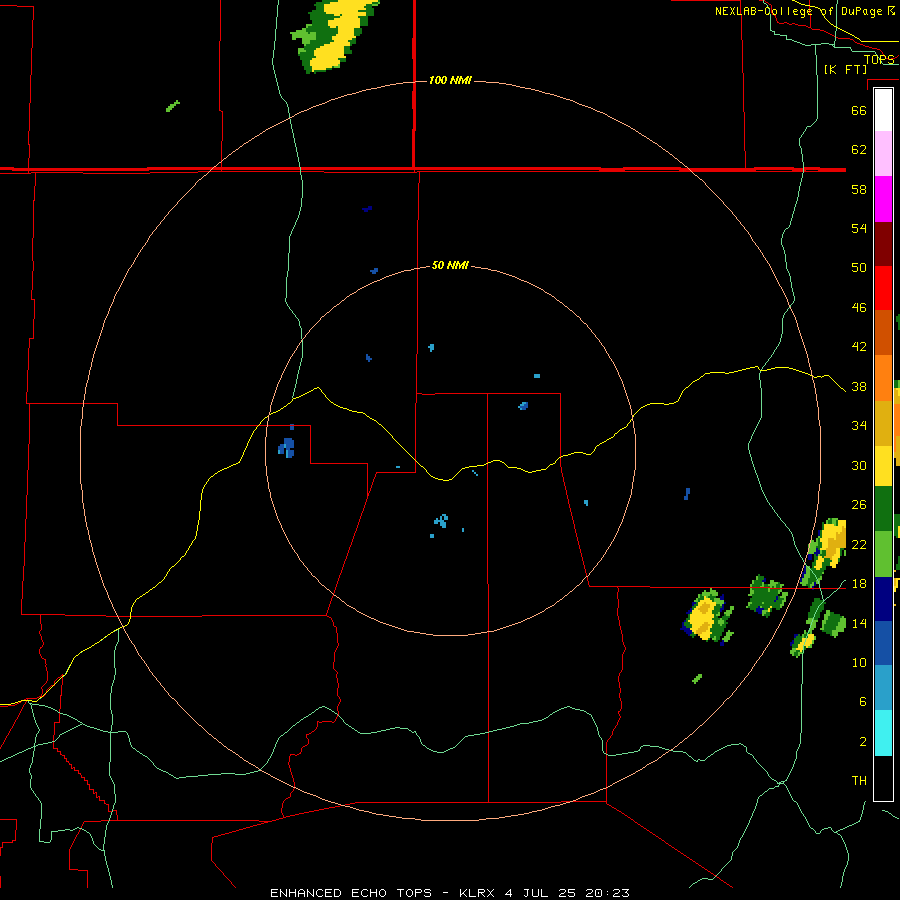This screenshot has width=900, height=900.
Task: Click the white swatch in the tops legend
Action: [883, 110]
